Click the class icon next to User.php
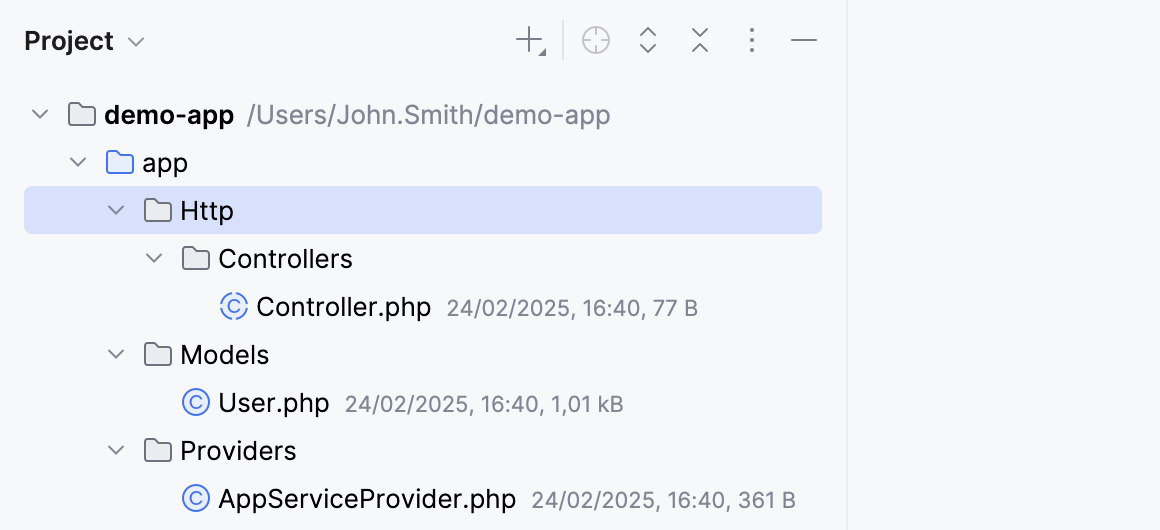Screen dimensions: 1160x530 click(195, 403)
